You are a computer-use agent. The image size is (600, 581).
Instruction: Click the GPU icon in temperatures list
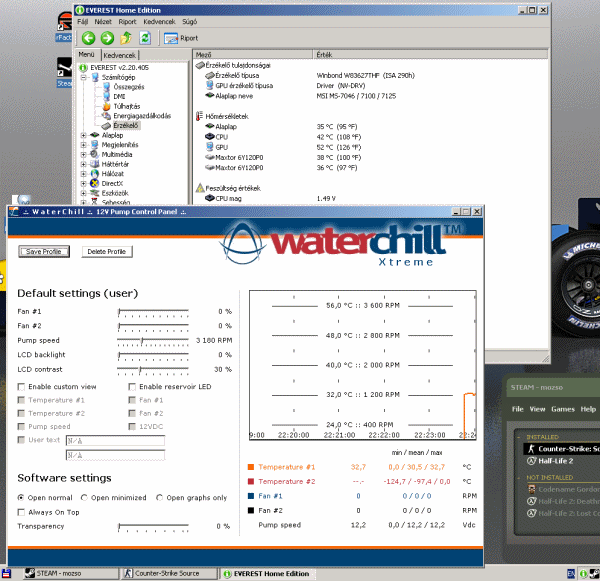pyautogui.click(x=210, y=147)
